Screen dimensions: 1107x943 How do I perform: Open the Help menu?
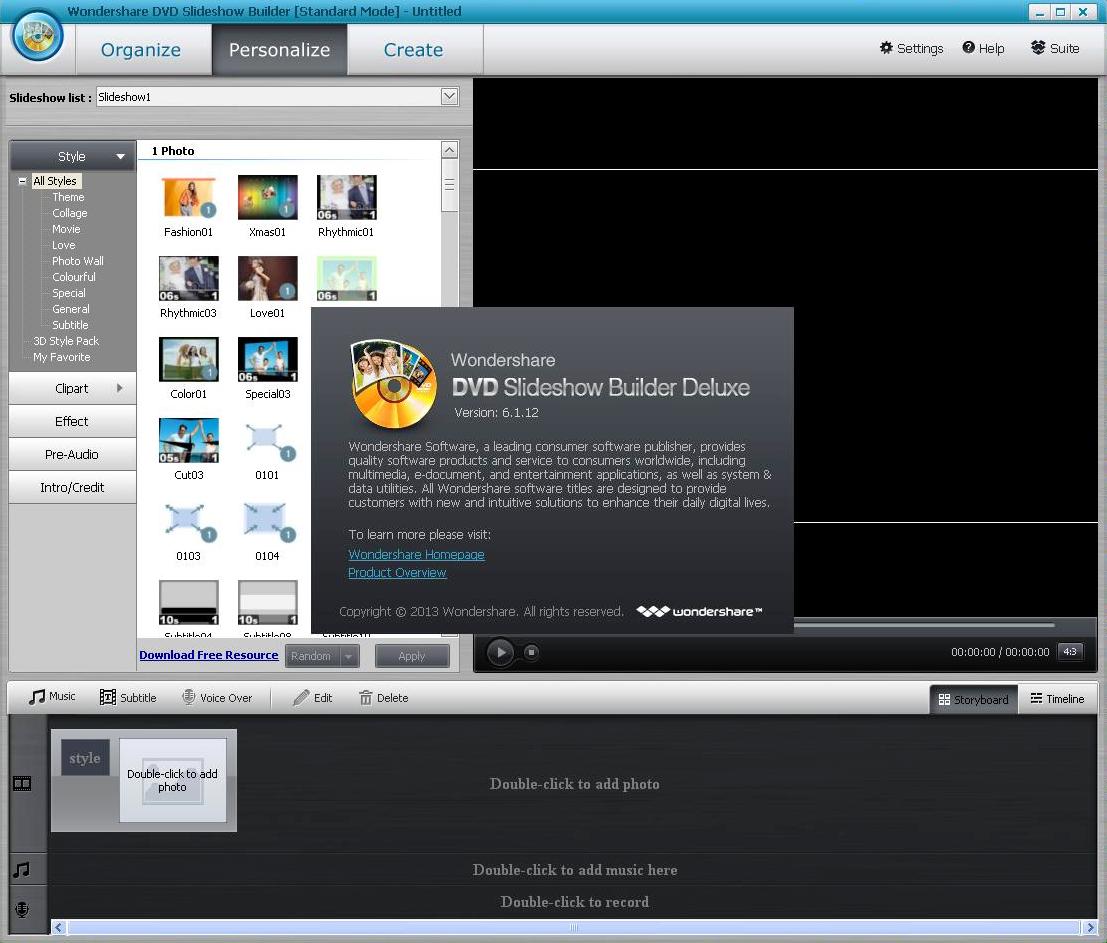983,48
